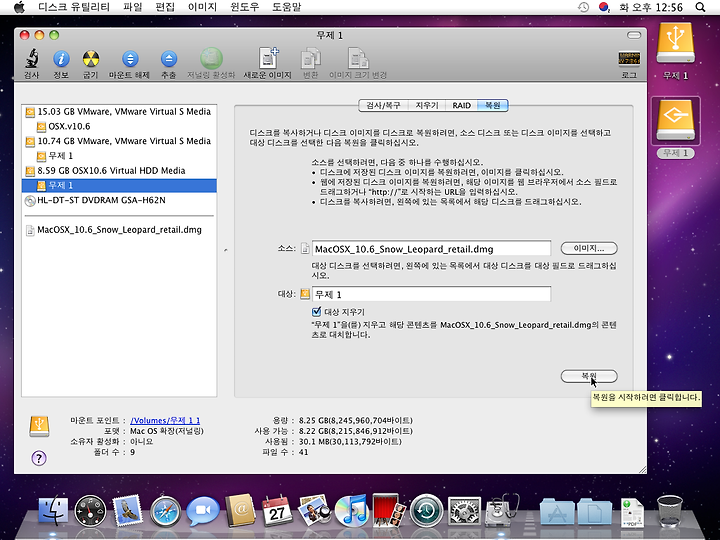Screen dimensions: 720x540
Task: Click the 소스 (Source) input field
Action: [x=431, y=249]
